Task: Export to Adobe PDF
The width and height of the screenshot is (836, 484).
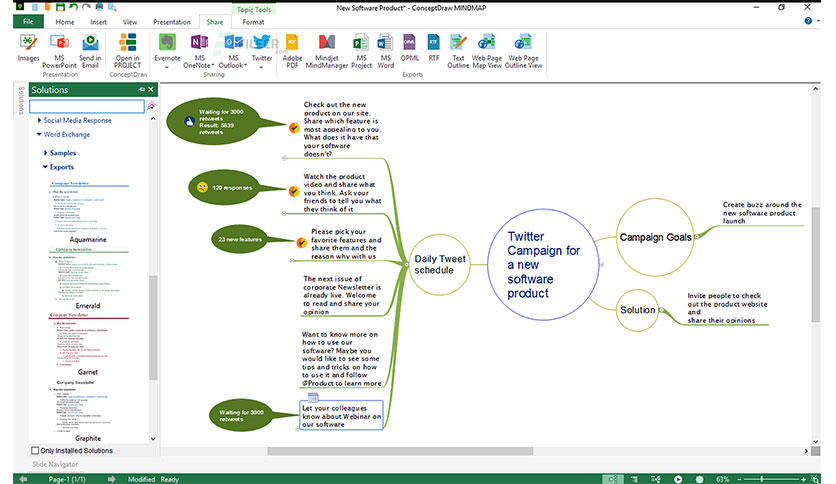Action: point(292,51)
